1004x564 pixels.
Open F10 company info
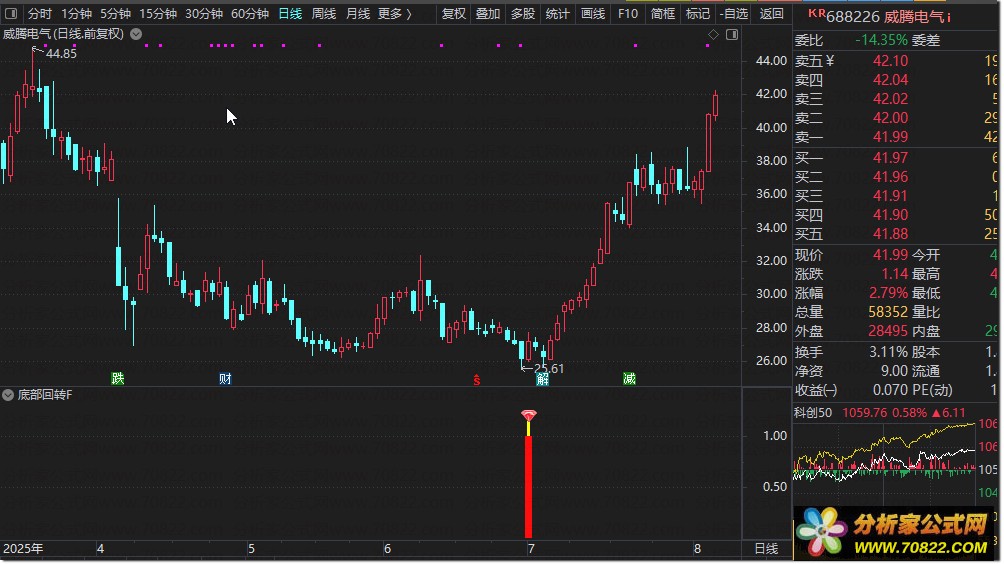[x=628, y=13]
